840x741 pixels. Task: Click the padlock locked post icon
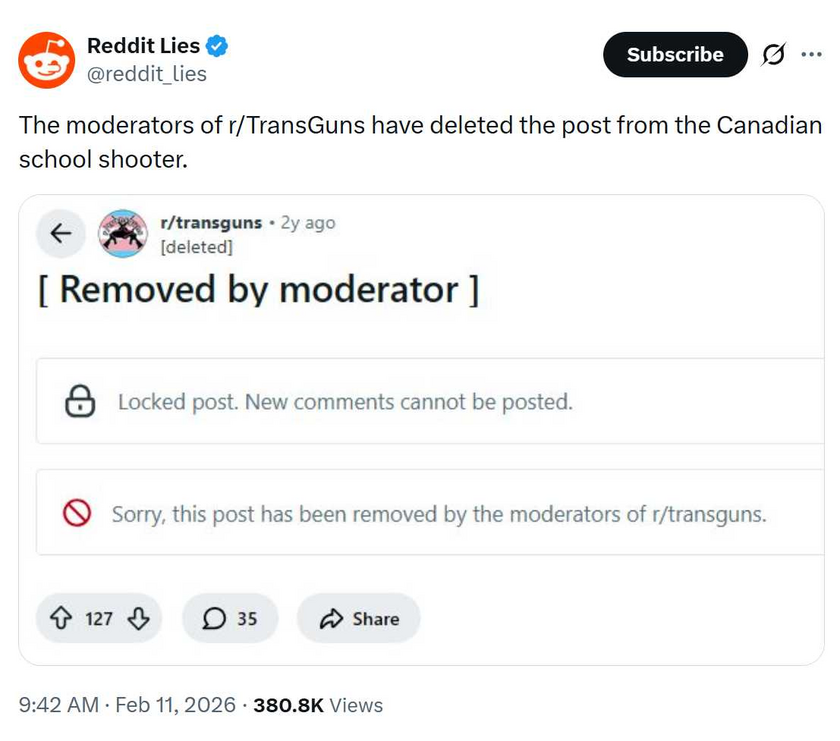[x=80, y=402]
